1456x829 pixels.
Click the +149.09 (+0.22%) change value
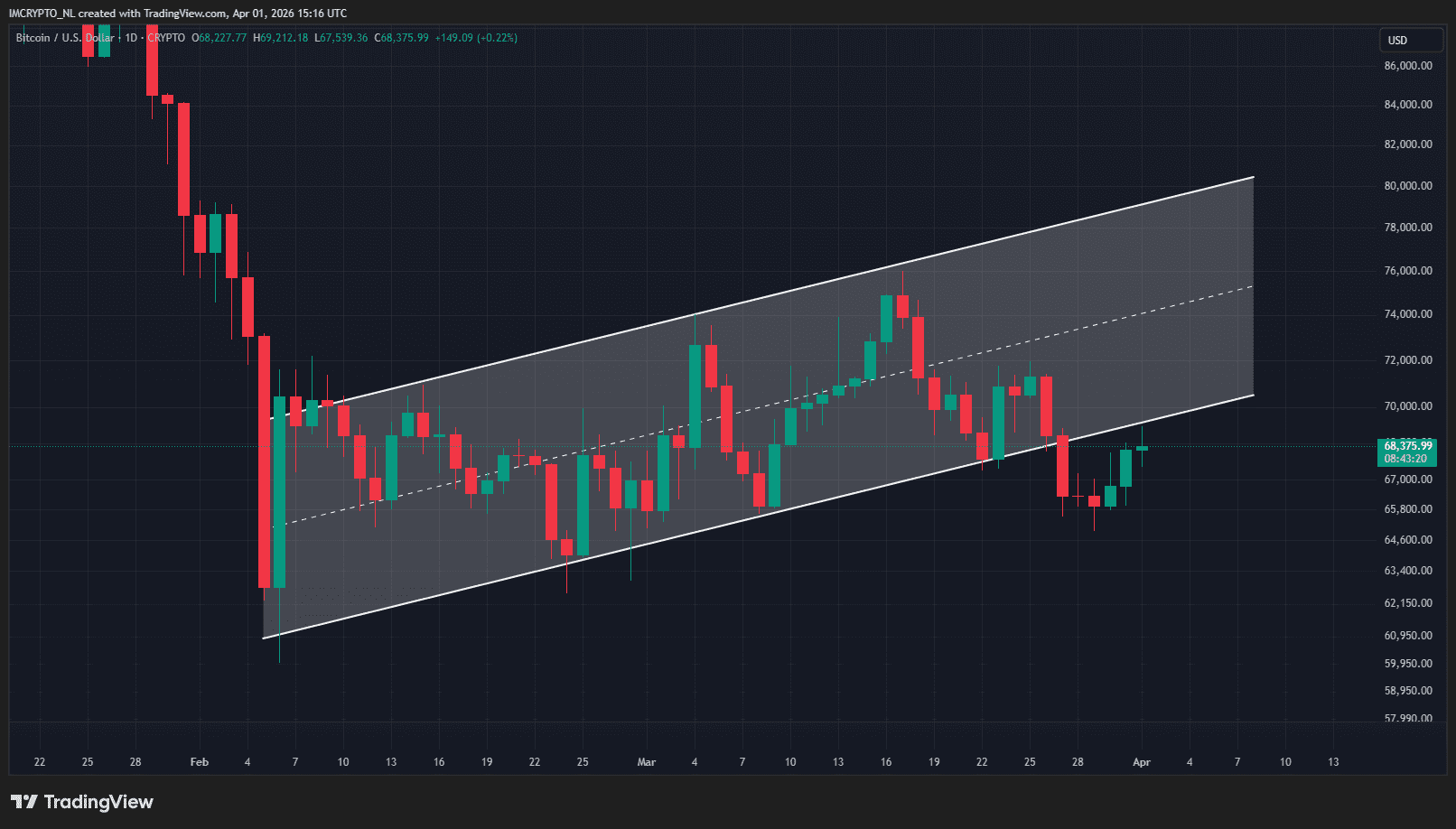[x=476, y=38]
